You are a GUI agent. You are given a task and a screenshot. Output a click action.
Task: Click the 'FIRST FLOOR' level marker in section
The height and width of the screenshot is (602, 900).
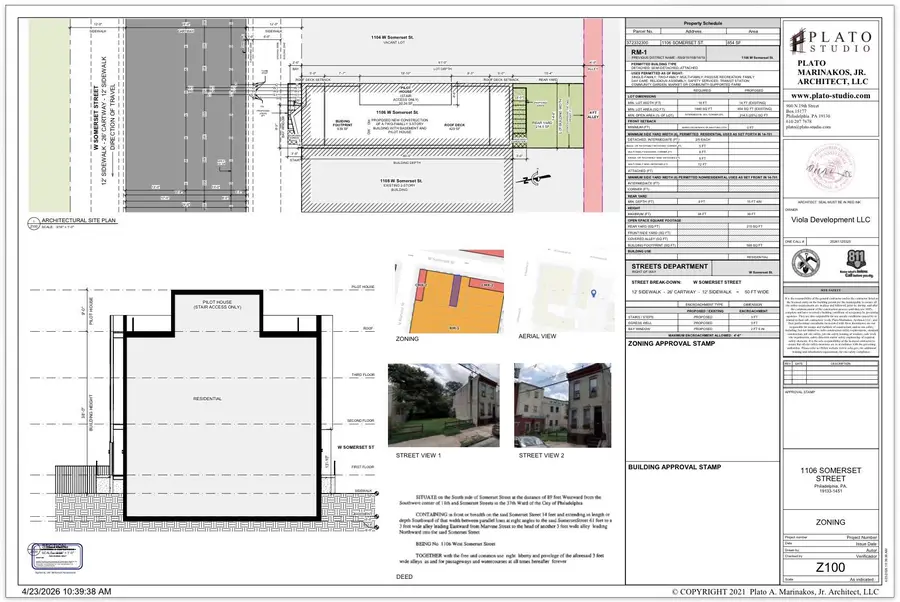click(x=363, y=467)
